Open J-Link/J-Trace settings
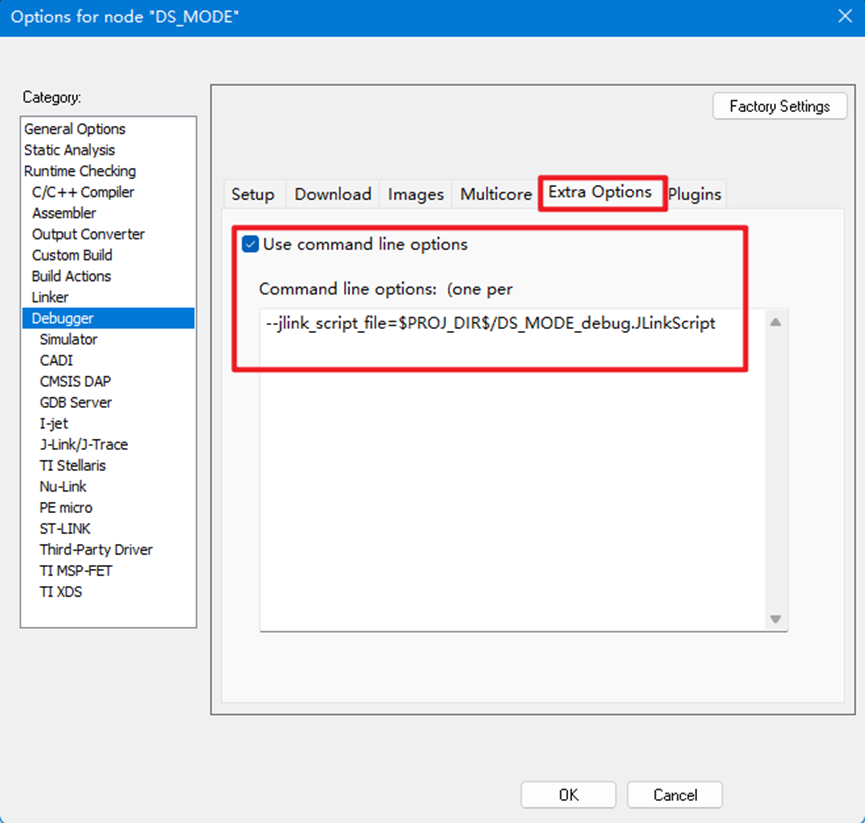 pos(84,444)
